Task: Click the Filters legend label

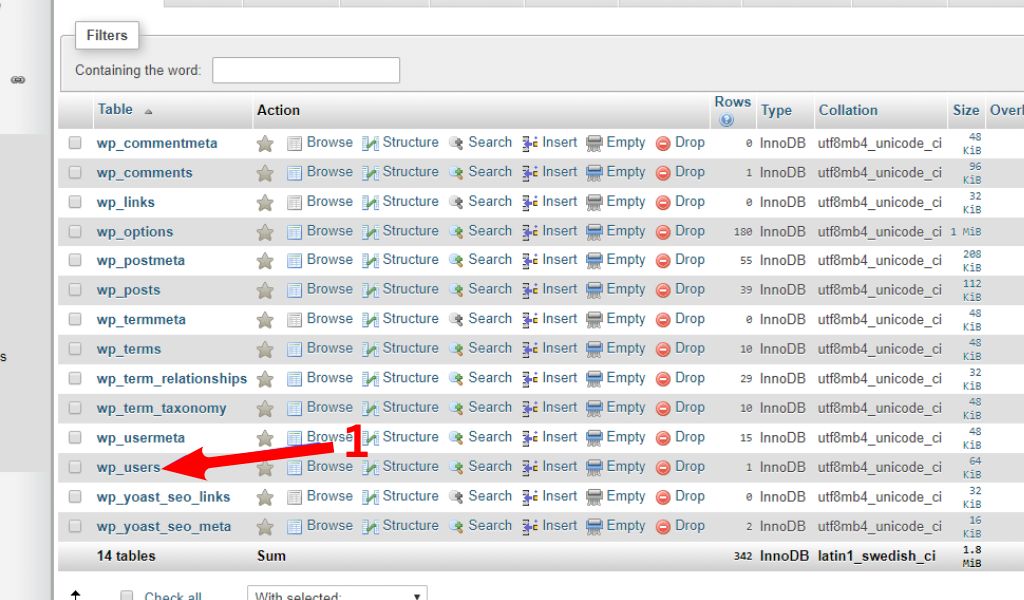Action: click(107, 35)
